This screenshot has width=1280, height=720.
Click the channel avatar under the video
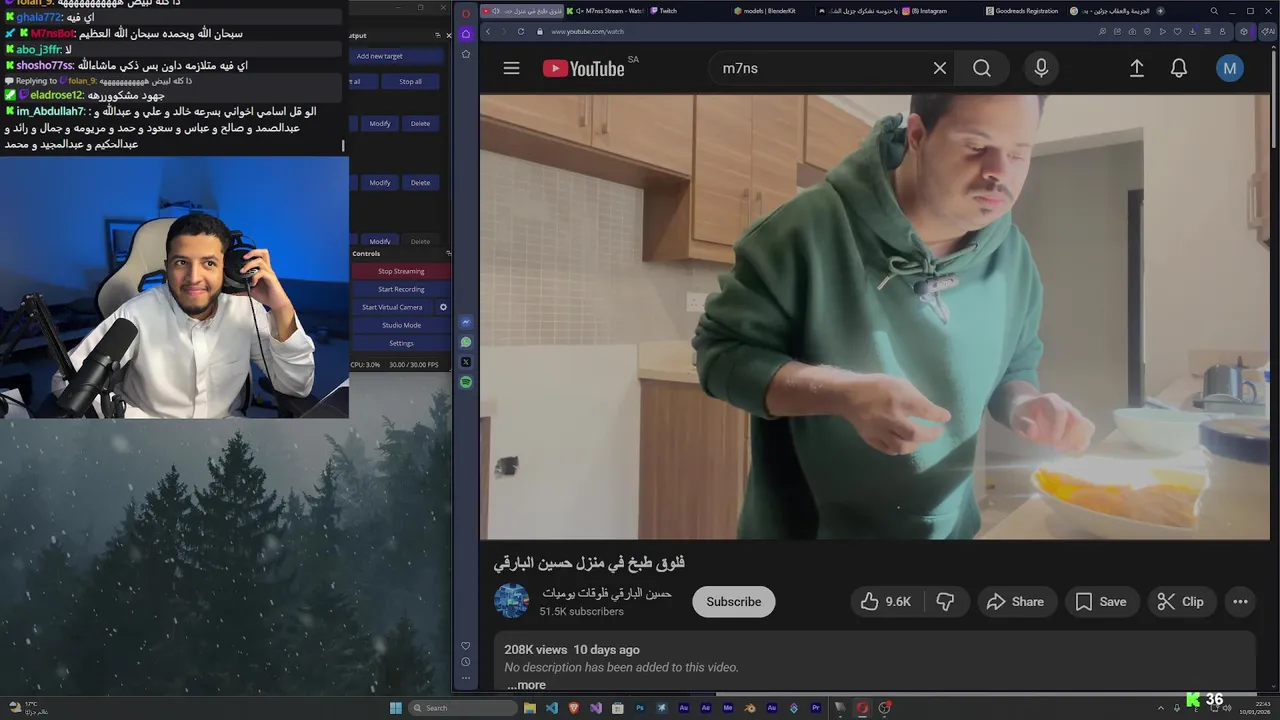tap(511, 601)
